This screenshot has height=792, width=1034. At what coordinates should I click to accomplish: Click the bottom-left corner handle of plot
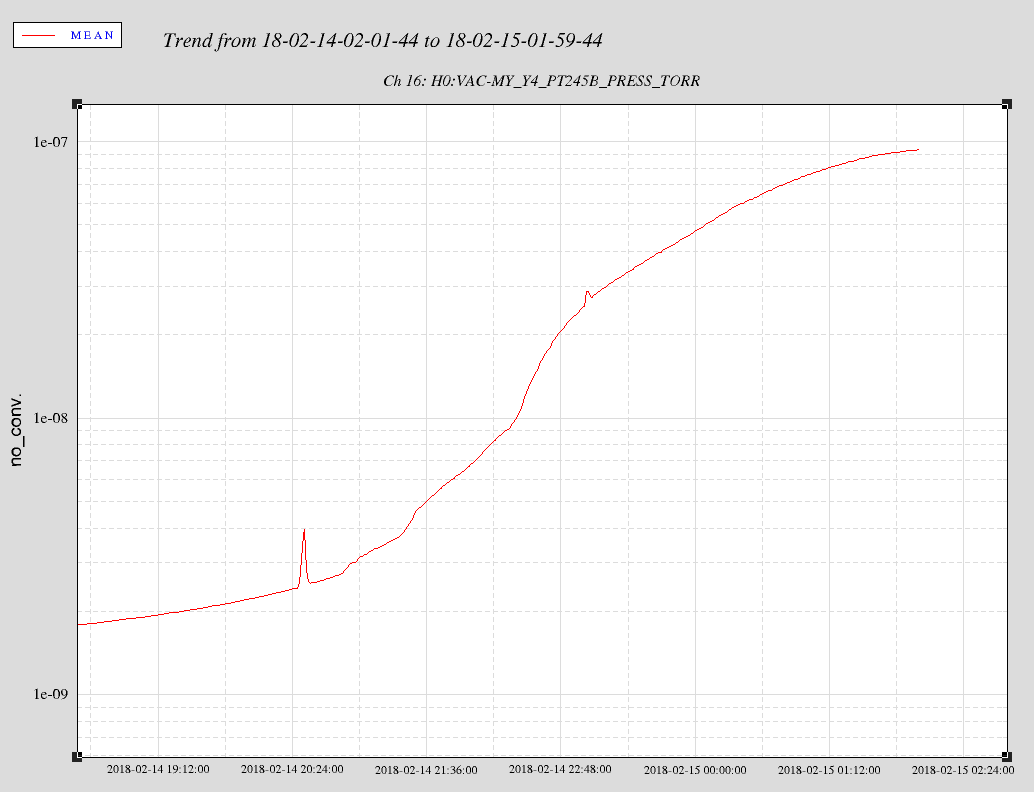[77, 755]
